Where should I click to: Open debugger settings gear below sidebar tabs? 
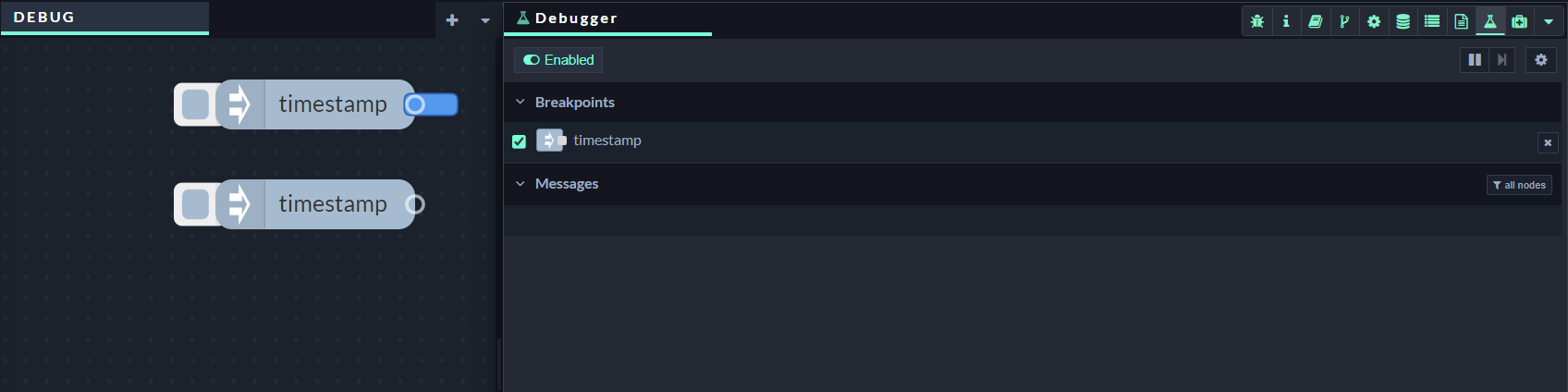1541,60
